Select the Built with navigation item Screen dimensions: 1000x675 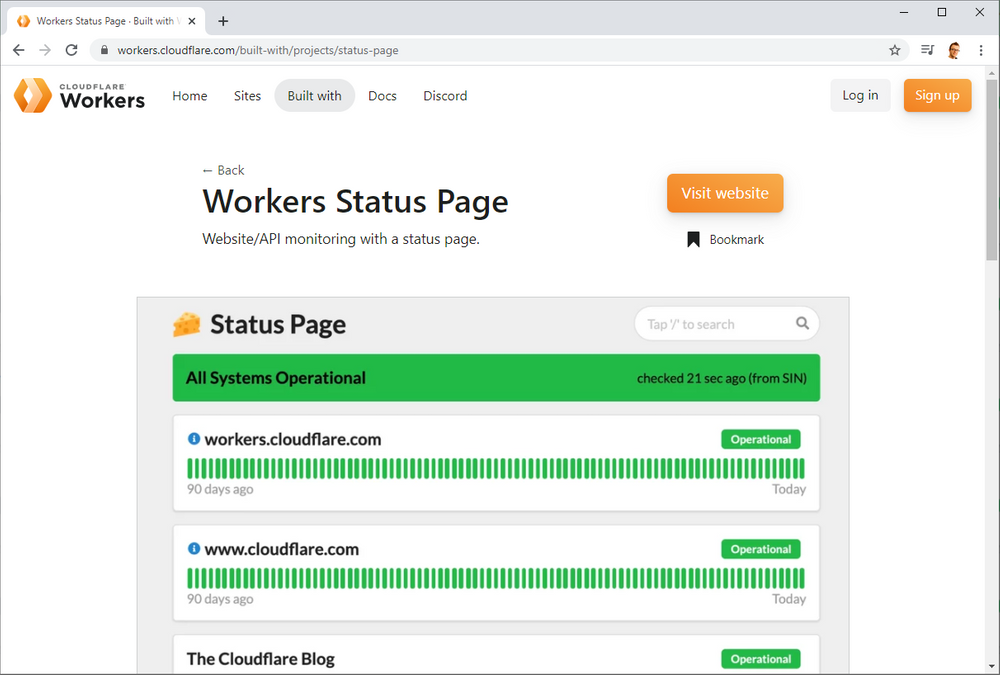pyautogui.click(x=314, y=95)
